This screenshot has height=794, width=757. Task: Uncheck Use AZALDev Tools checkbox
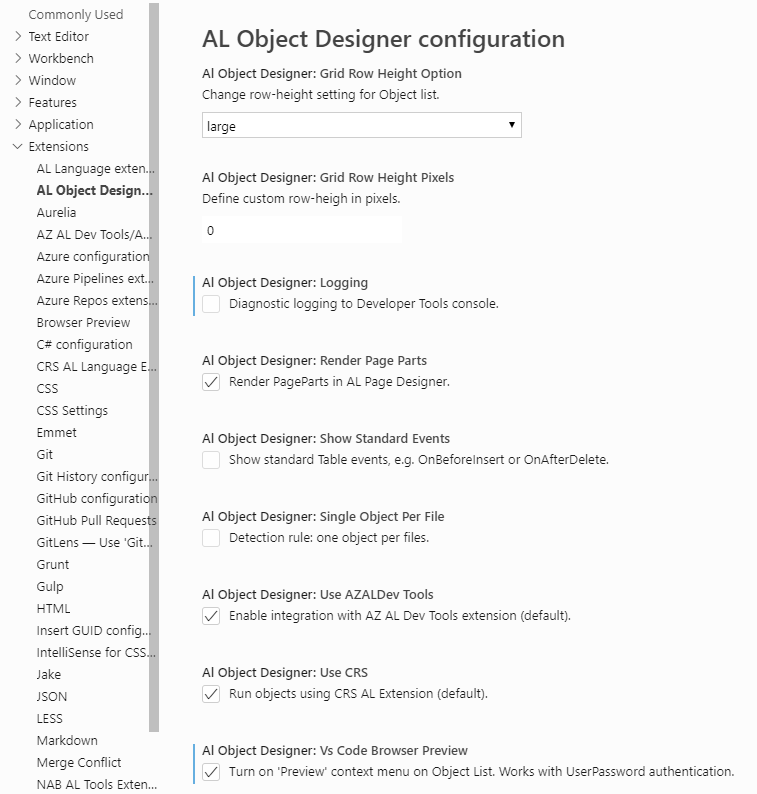point(211,616)
